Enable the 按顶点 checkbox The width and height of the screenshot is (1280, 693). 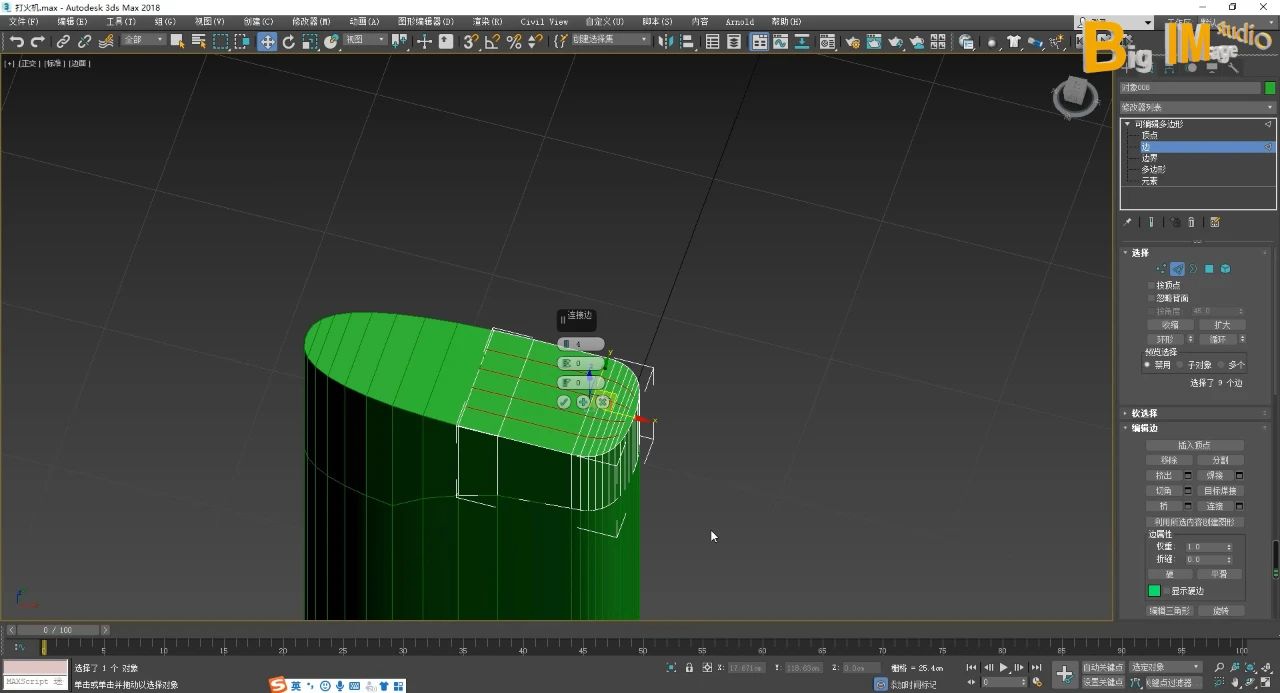coord(1151,285)
